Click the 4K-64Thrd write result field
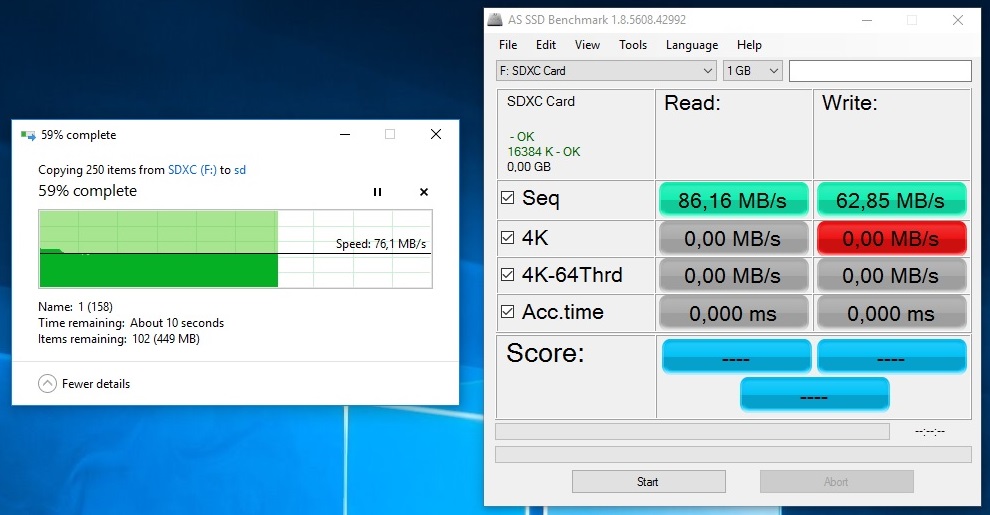The image size is (990, 515). [891, 275]
